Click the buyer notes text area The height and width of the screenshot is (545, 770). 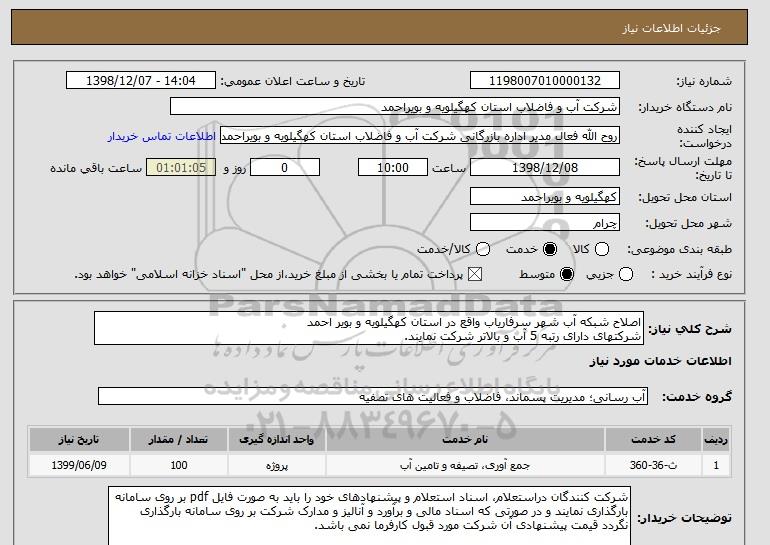[x=369, y=516]
